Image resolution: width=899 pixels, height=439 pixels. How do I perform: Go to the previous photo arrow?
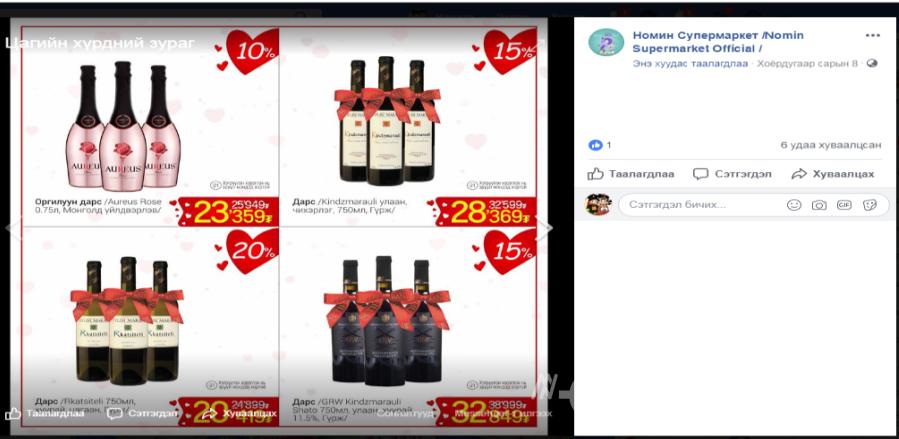click(x=13, y=229)
